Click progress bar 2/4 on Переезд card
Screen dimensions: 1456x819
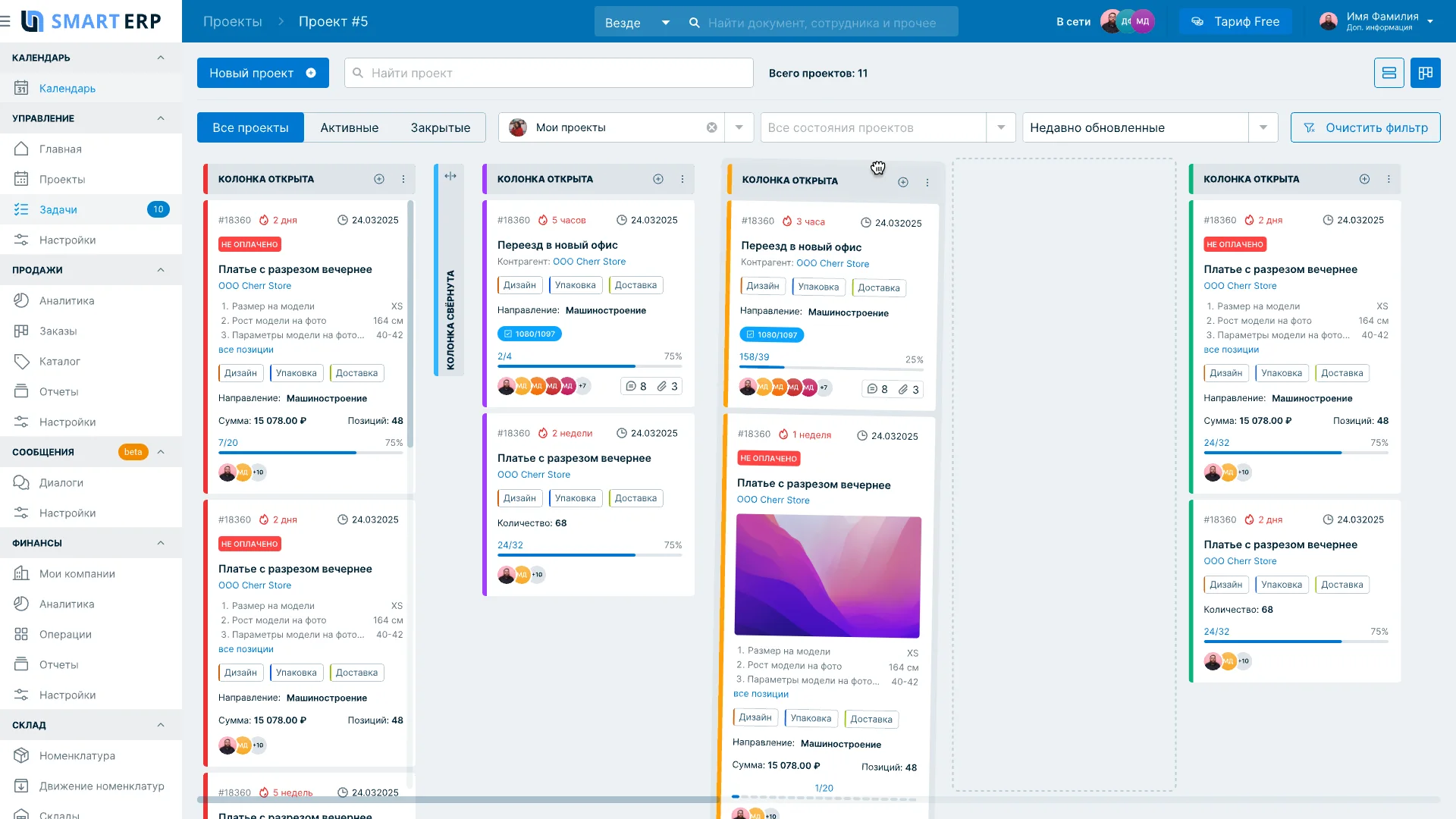tap(589, 366)
